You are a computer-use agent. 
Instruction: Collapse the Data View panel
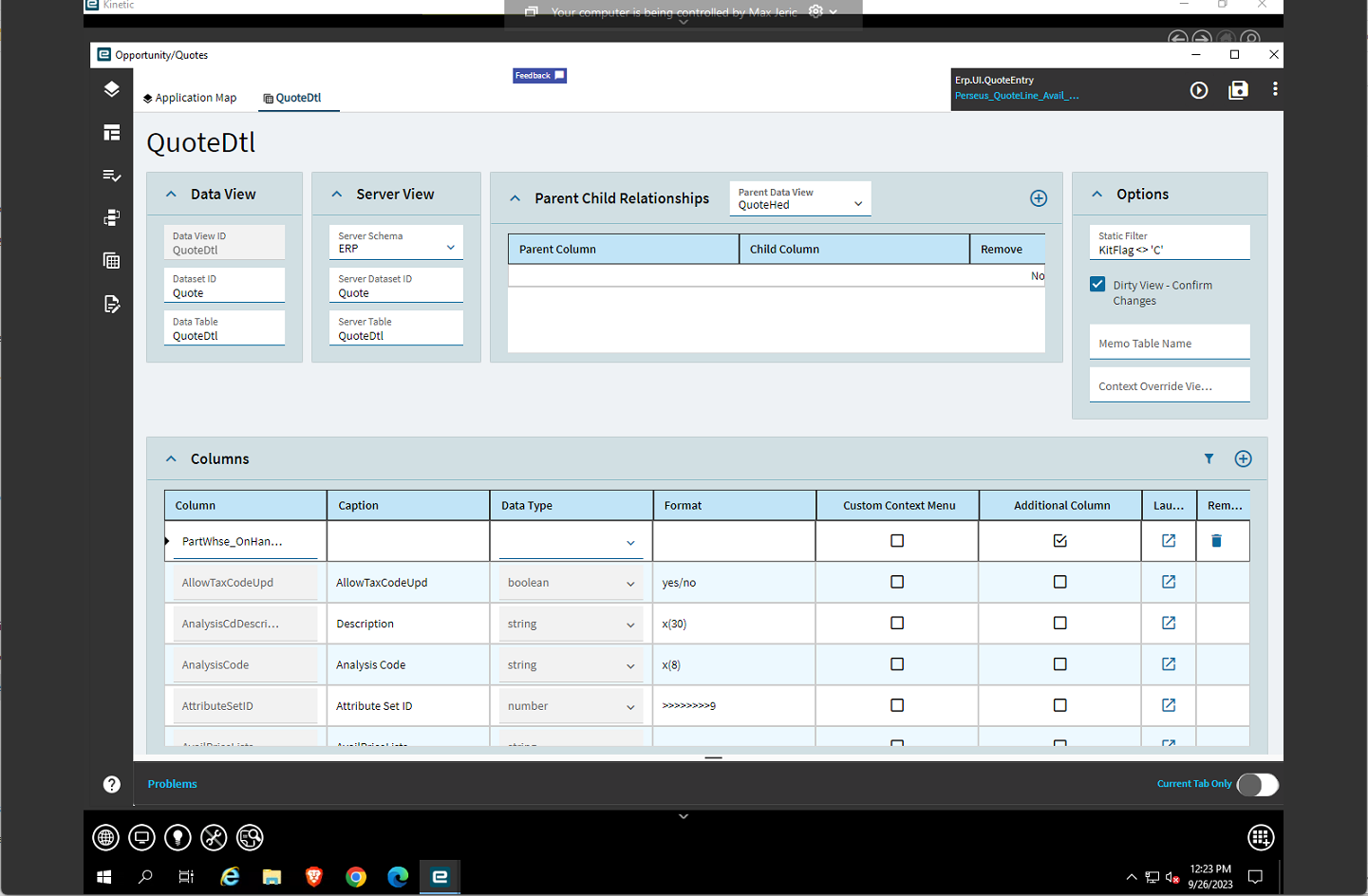pyautogui.click(x=171, y=194)
